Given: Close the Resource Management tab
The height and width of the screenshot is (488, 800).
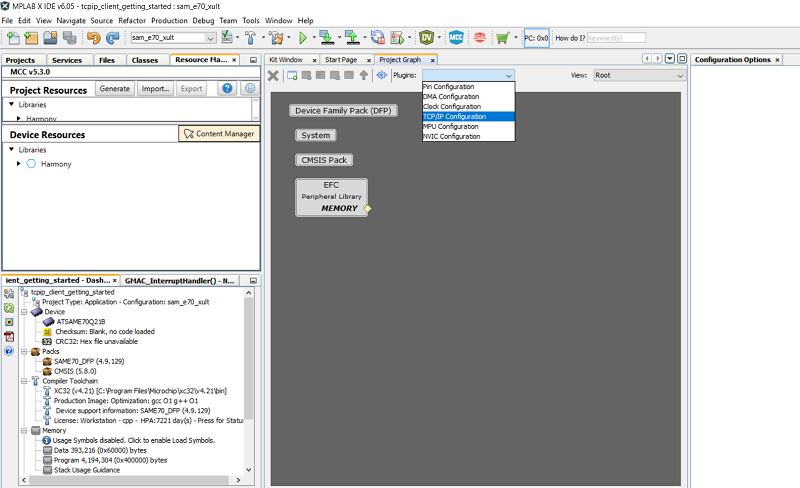Looking at the screenshot, I should (234, 60).
